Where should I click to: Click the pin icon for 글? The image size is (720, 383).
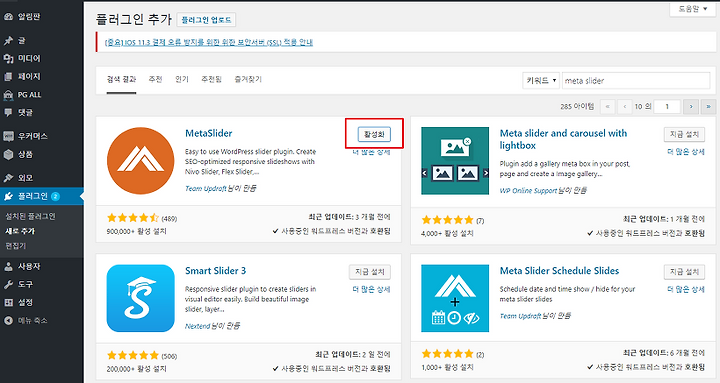(x=8, y=41)
